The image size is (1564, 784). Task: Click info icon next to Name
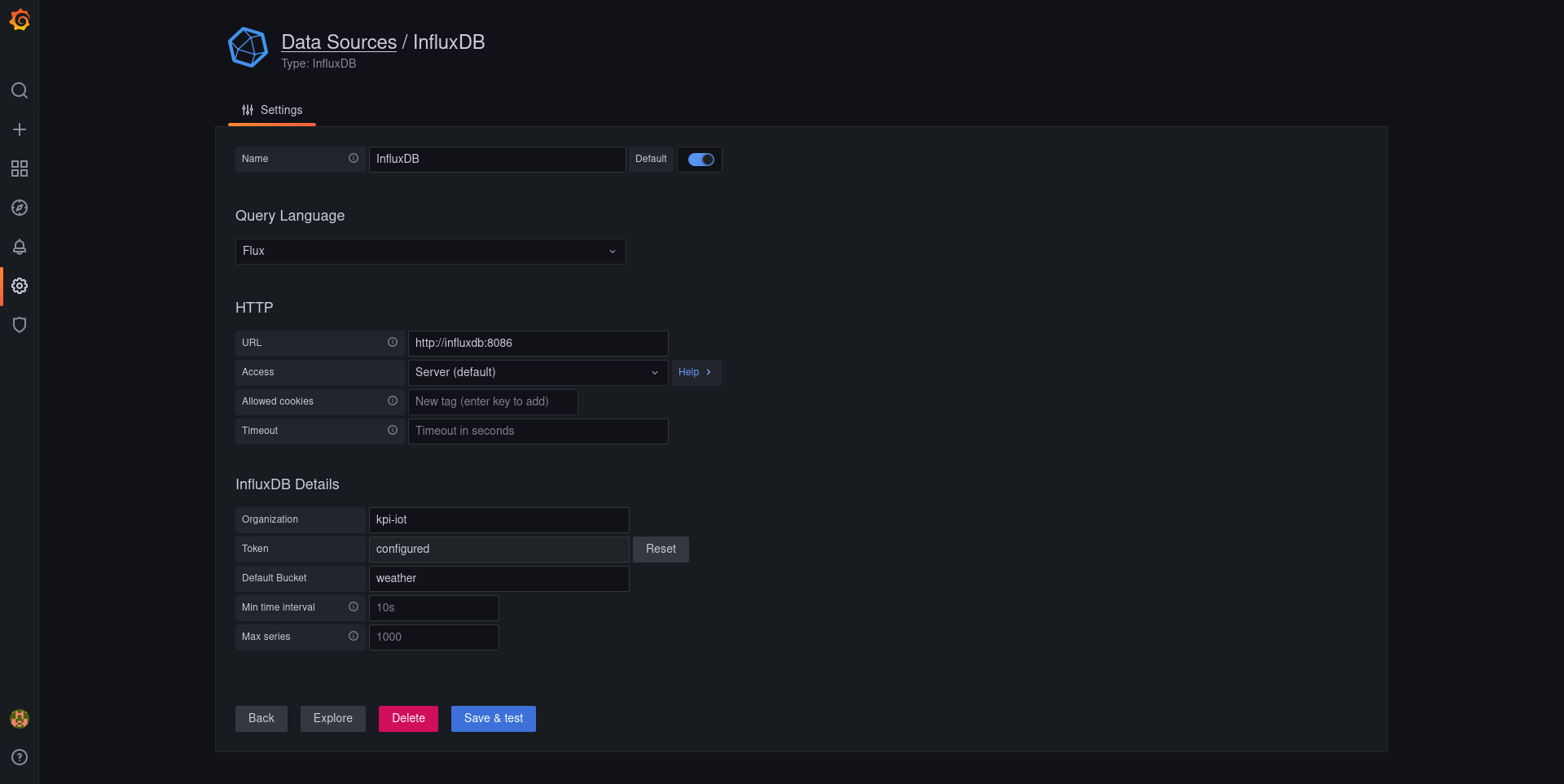pos(354,159)
